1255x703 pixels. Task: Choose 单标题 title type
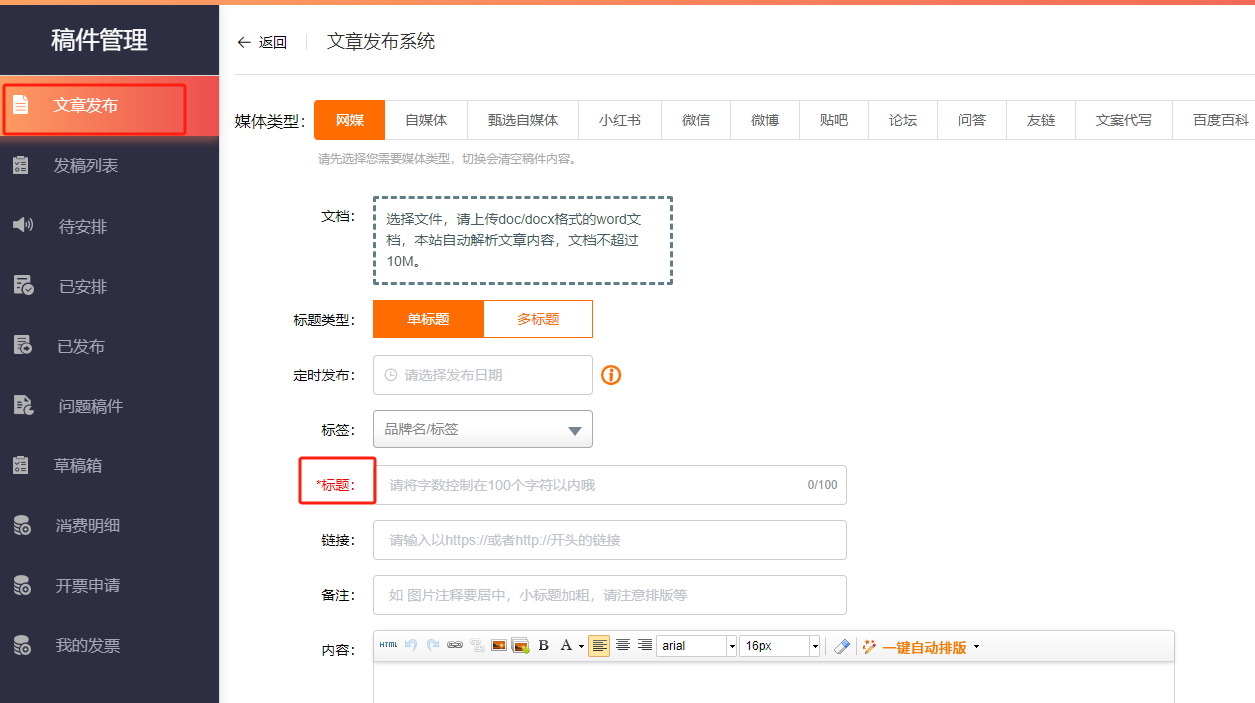pos(428,319)
